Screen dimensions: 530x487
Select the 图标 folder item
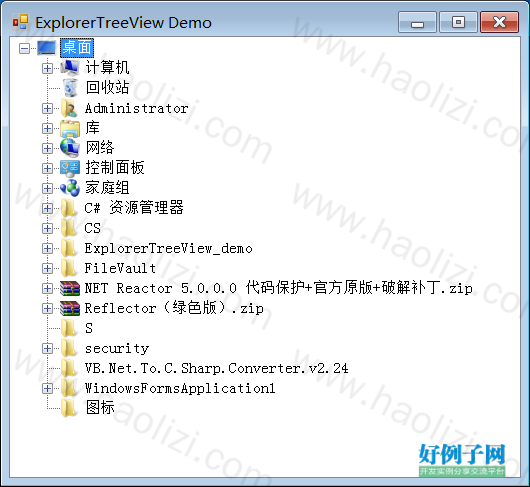pyautogui.click(x=100, y=408)
